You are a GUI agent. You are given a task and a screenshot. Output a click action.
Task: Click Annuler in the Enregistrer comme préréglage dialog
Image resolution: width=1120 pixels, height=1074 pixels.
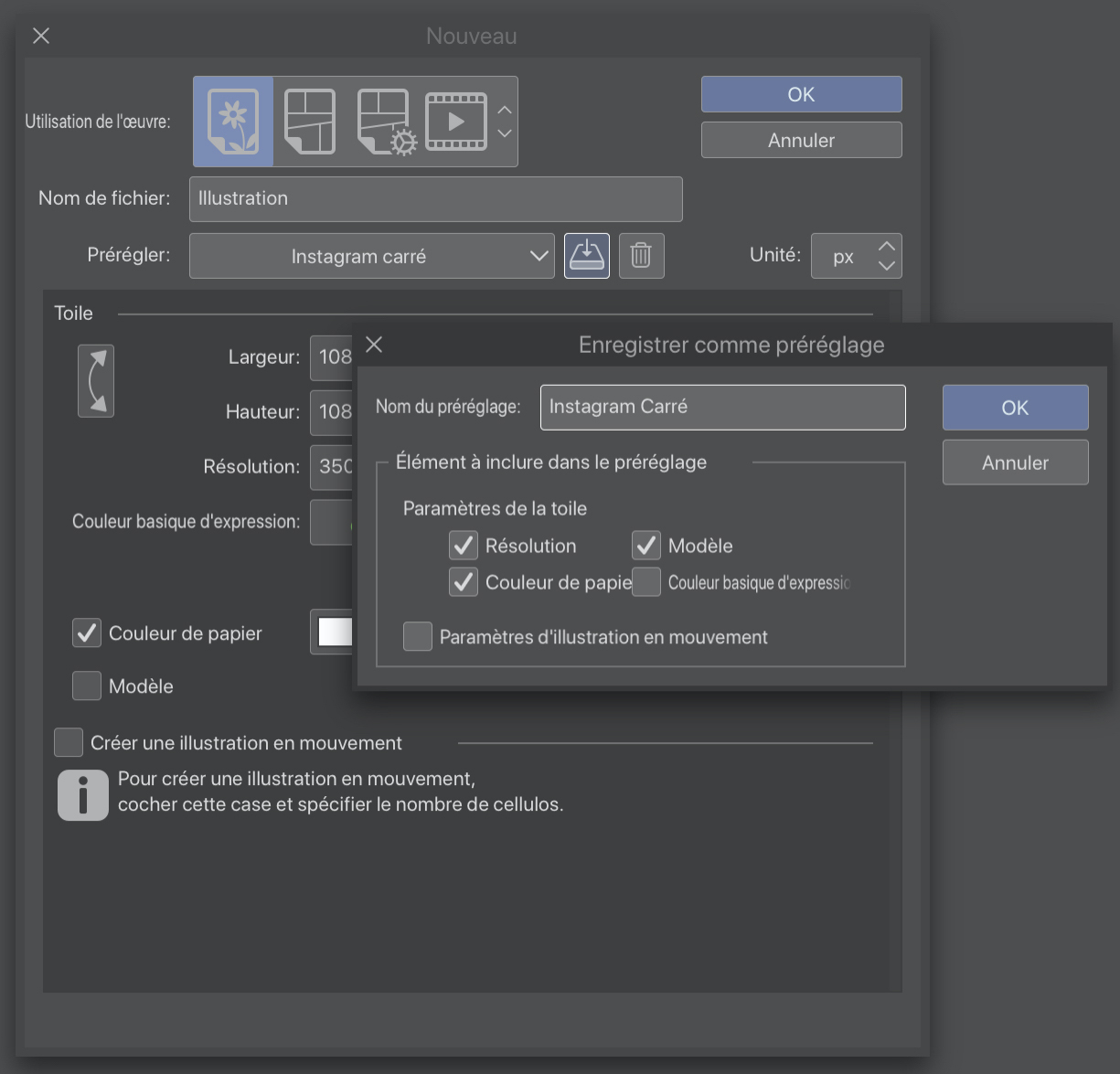(1015, 463)
